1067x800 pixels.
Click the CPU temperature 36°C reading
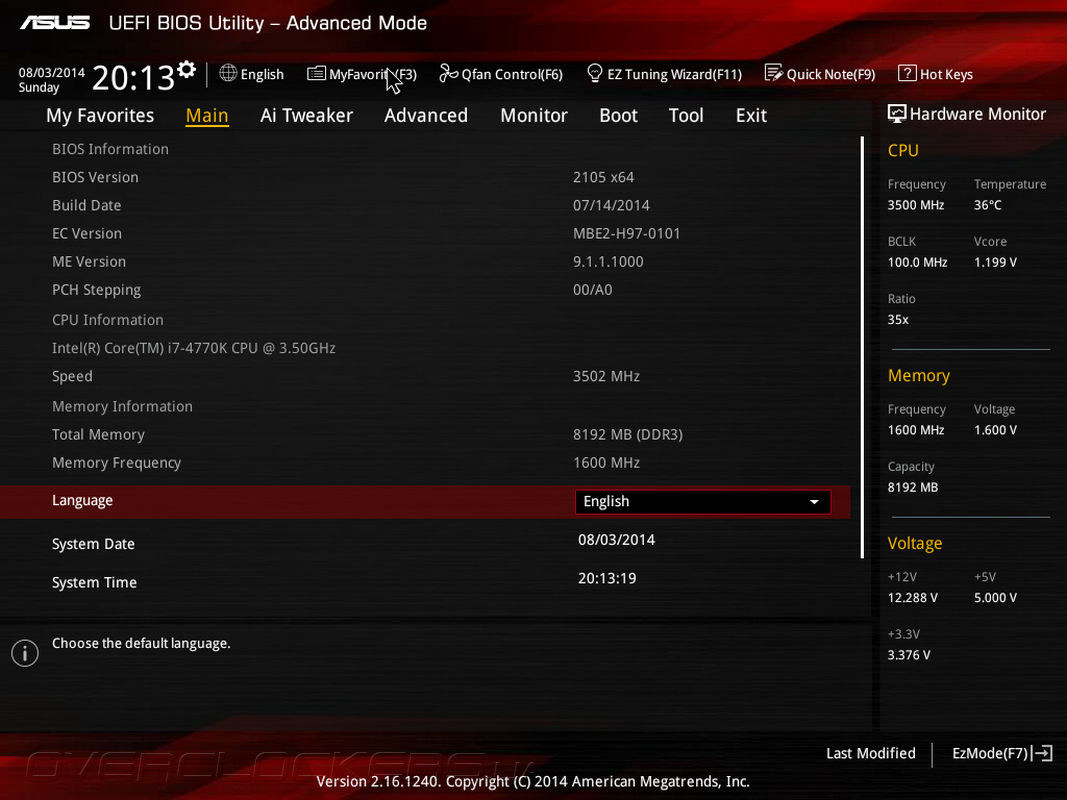tap(987, 205)
